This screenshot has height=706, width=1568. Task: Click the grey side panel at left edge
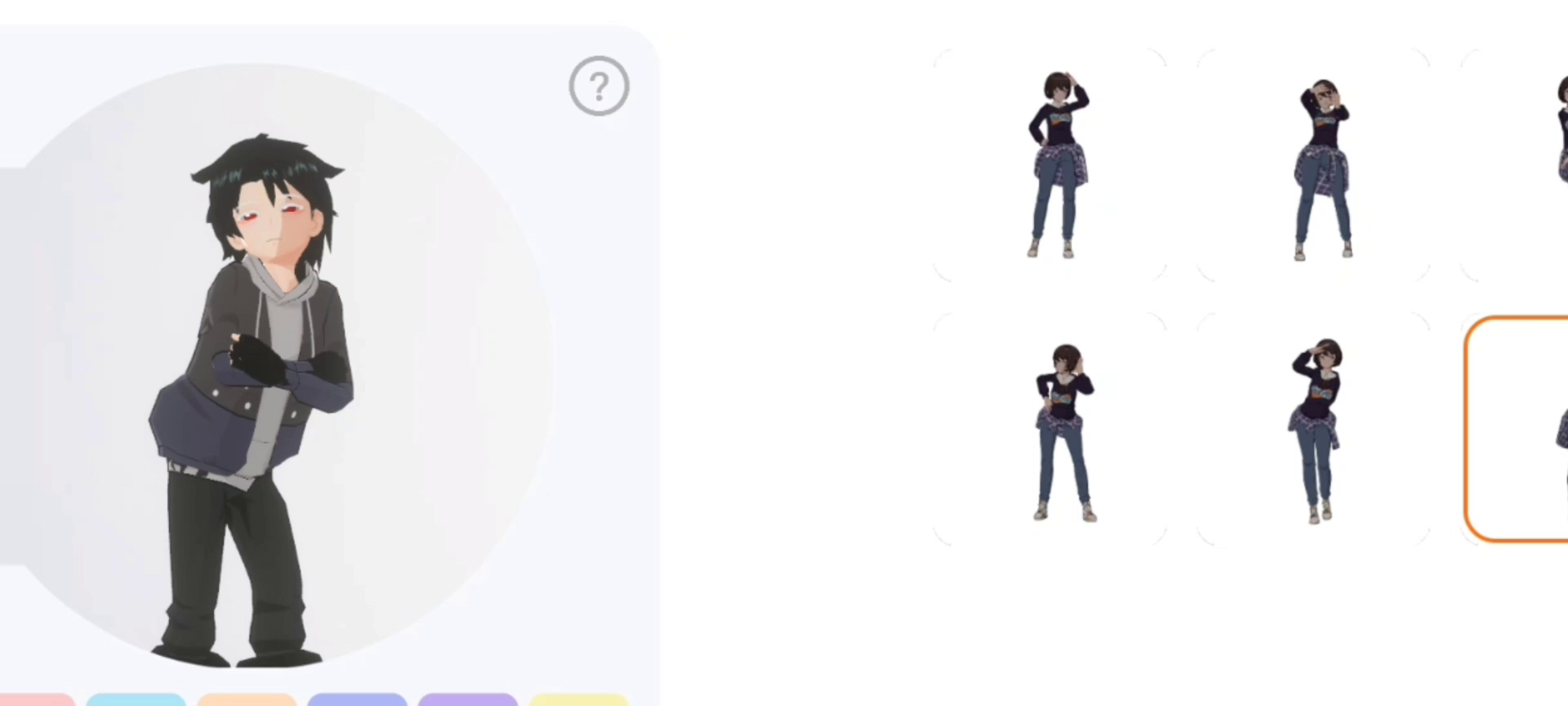coord(10,366)
